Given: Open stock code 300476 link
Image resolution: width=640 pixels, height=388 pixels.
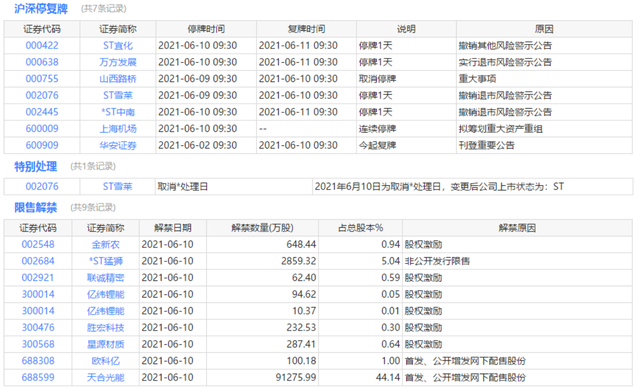Looking at the screenshot, I should tap(38, 327).
